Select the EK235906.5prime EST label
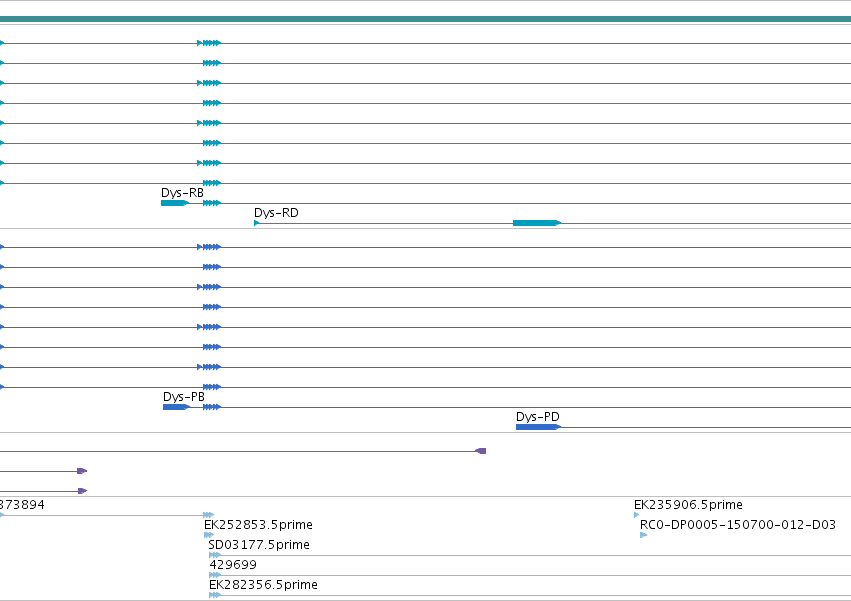Screen dimensions: 851x601 (688, 505)
